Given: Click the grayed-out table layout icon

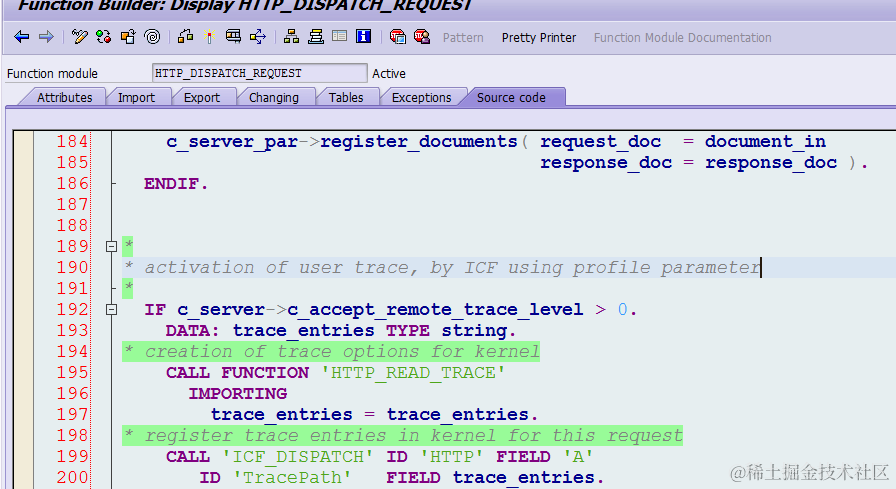Looking at the screenshot, I should coord(339,37).
